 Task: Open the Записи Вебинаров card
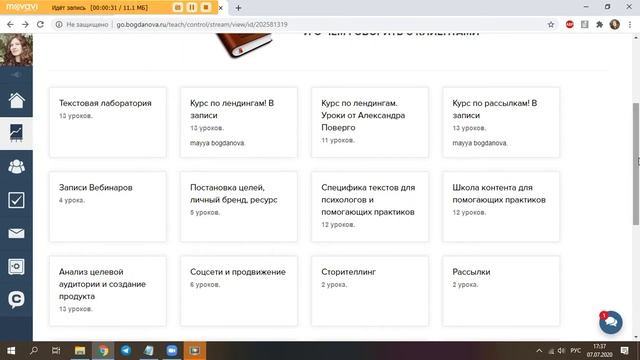pyautogui.click(x=108, y=207)
